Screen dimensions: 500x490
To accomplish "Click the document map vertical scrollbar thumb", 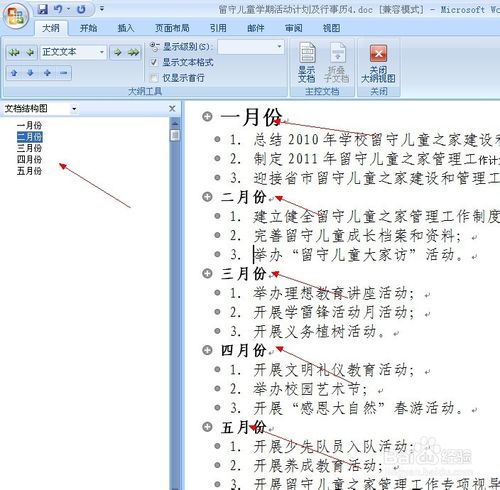I will click(175, 135).
